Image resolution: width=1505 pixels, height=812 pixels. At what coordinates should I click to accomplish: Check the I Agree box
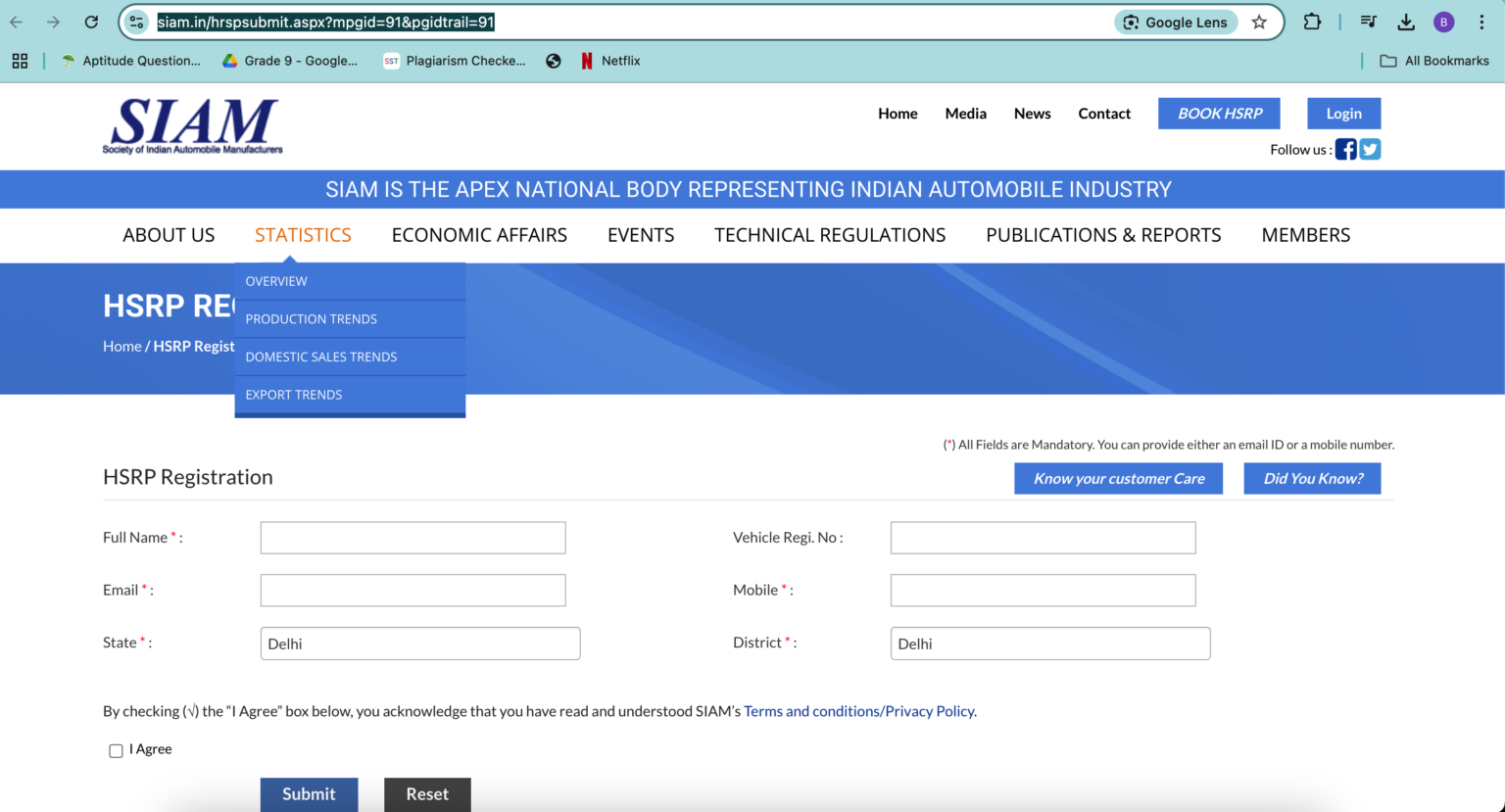pyautogui.click(x=116, y=749)
